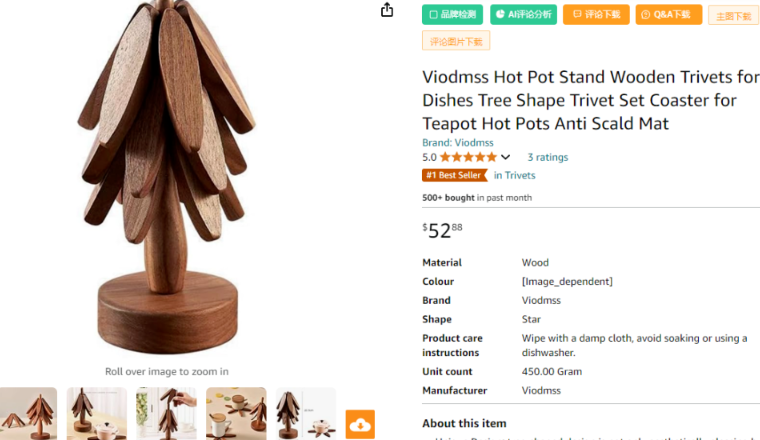Select the thumbnail with cups on trivets
Screen dimensions: 760x440
click(236, 414)
